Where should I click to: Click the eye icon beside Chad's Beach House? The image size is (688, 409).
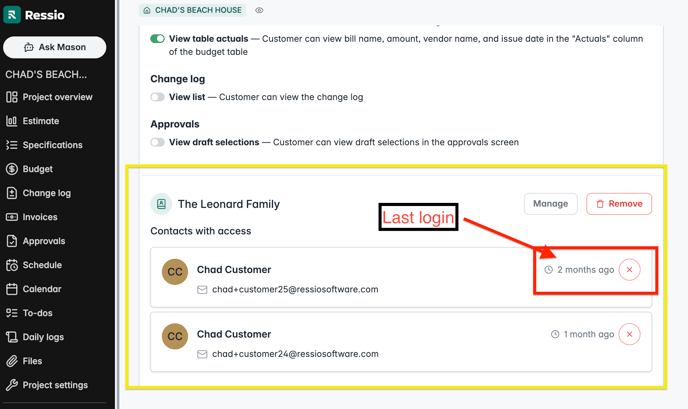(259, 10)
